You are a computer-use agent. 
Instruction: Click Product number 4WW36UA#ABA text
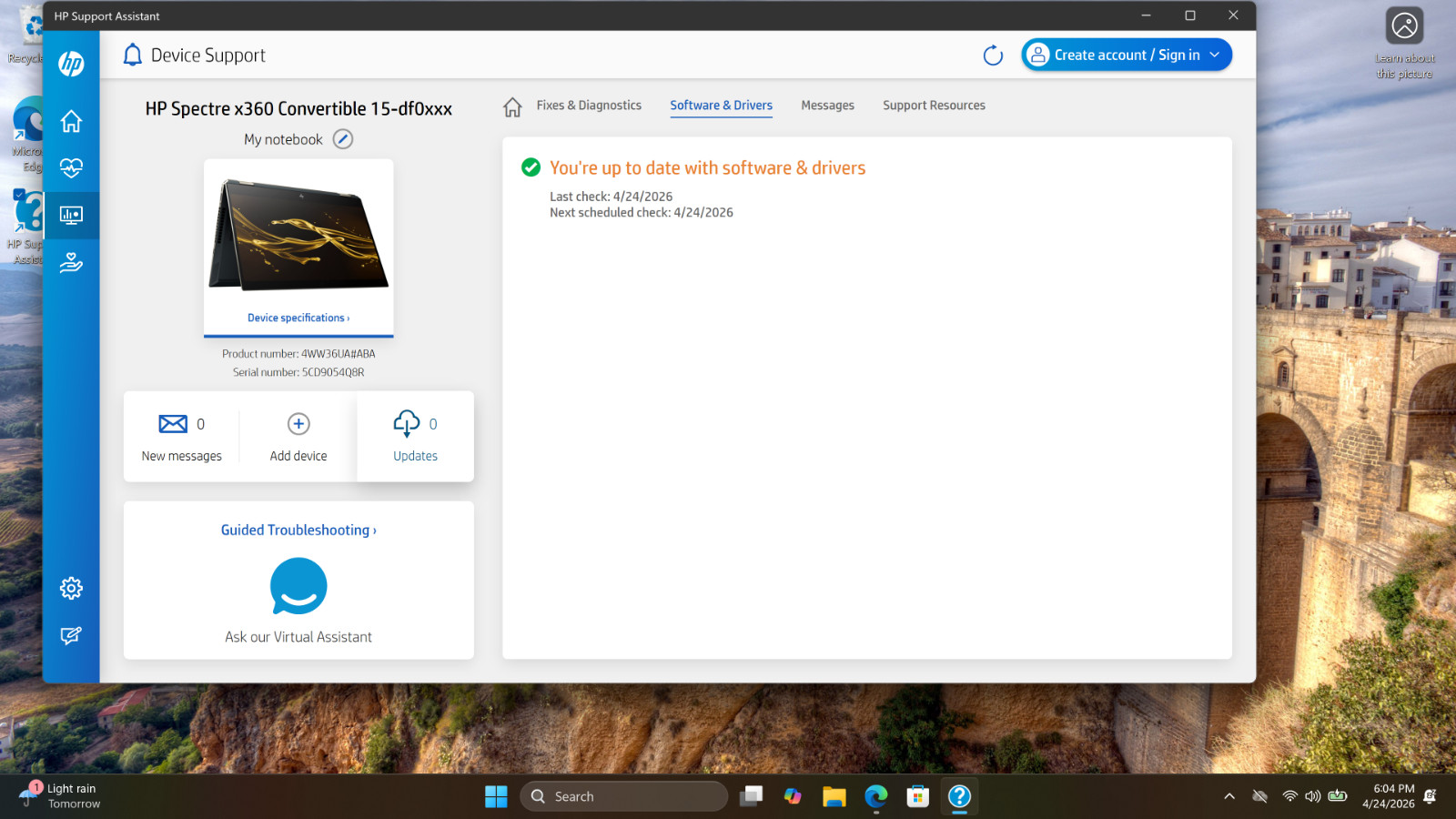pyautogui.click(x=298, y=354)
